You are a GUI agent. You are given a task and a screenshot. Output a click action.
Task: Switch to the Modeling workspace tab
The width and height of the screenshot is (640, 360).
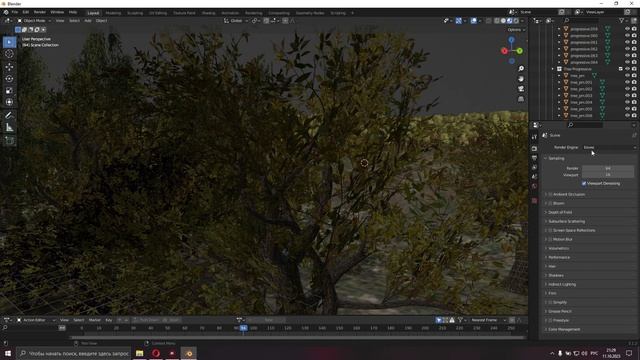(113, 13)
